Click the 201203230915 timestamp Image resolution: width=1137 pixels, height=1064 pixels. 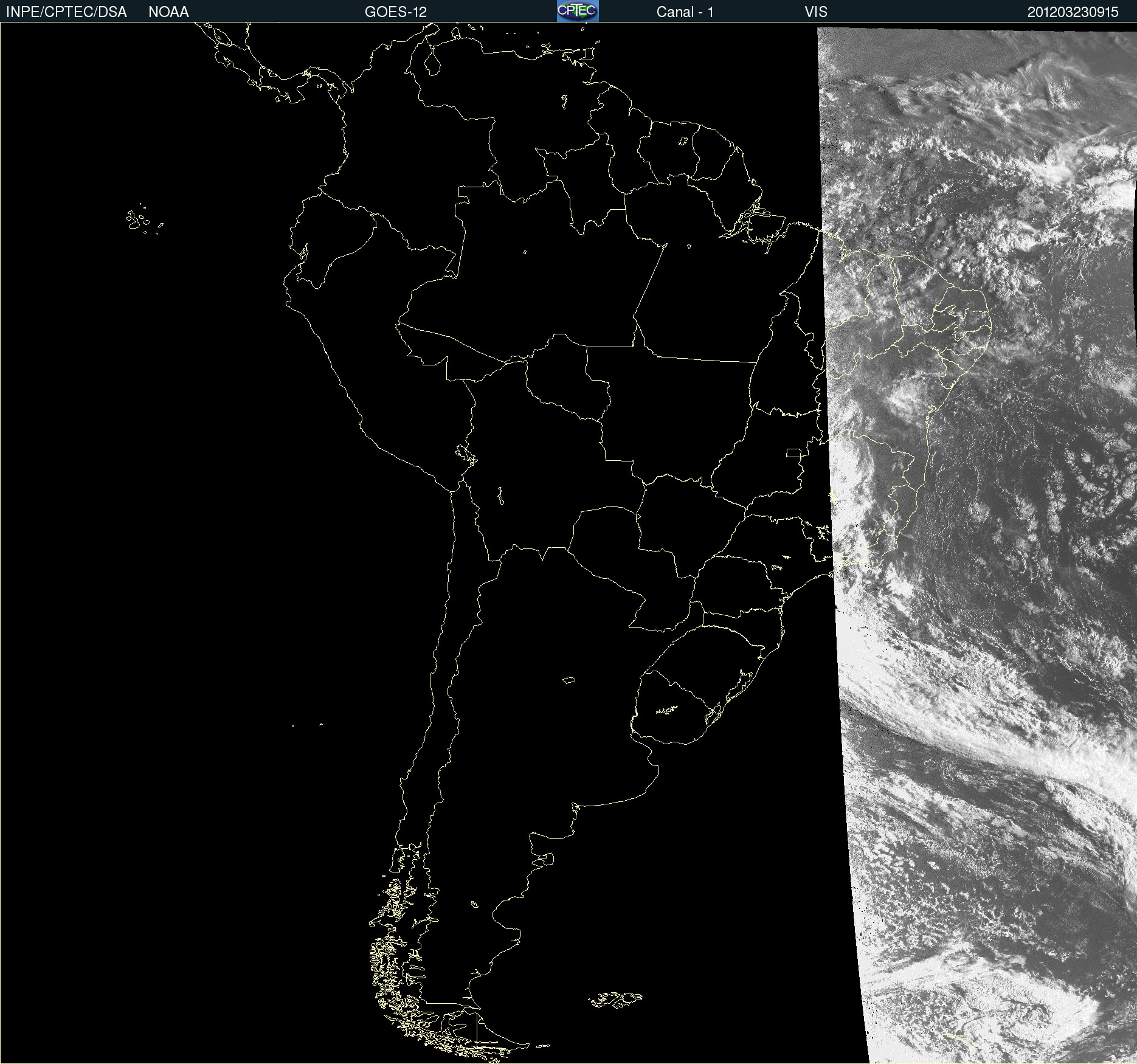1073,12
